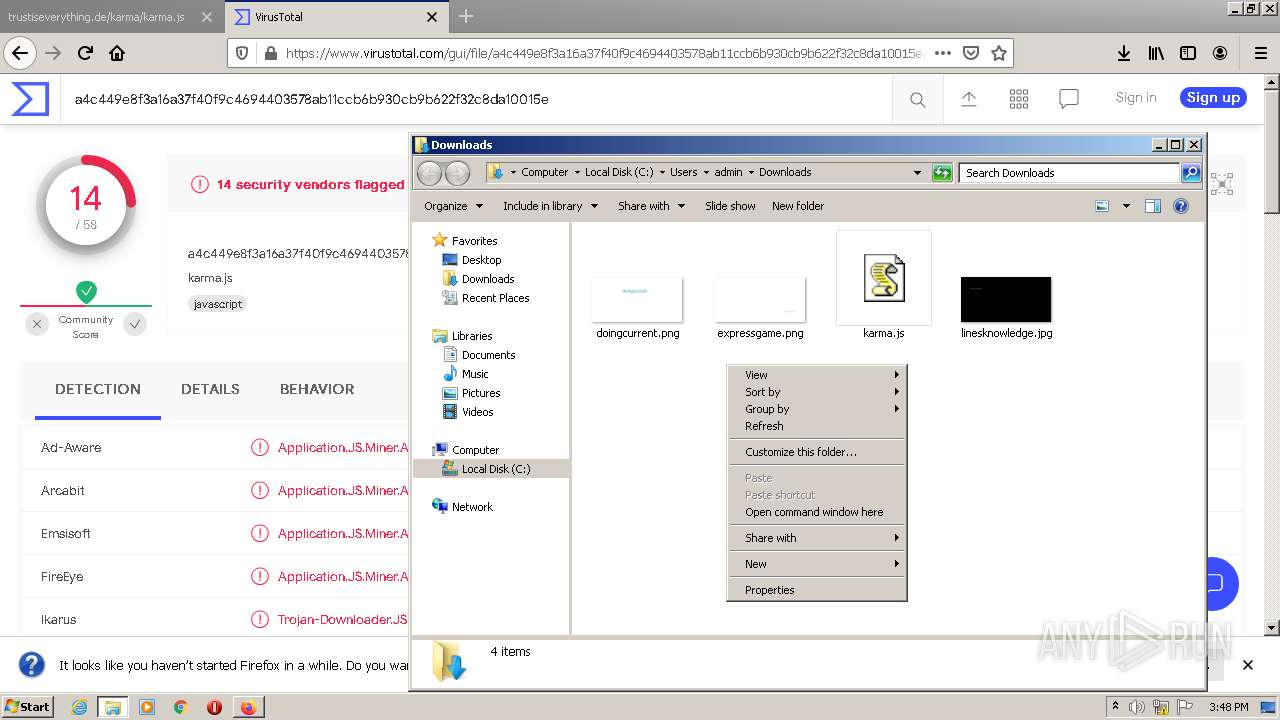
Task: Reload the page in Firefox
Action: tap(85, 53)
